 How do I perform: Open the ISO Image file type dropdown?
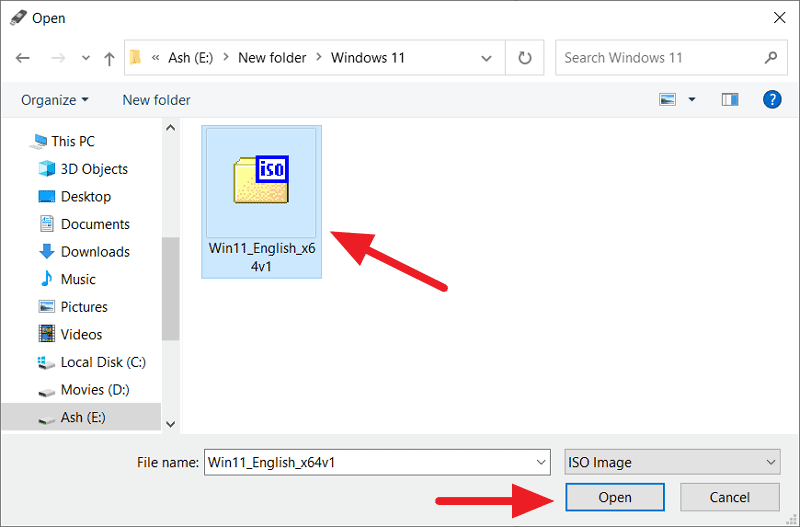point(672,462)
